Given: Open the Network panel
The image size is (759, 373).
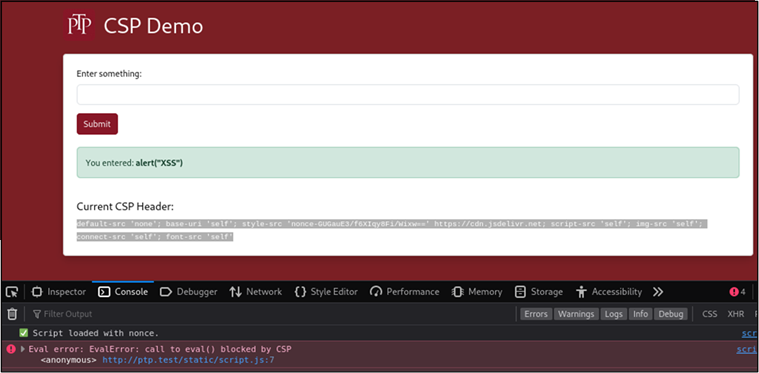Looking at the screenshot, I should 256,292.
